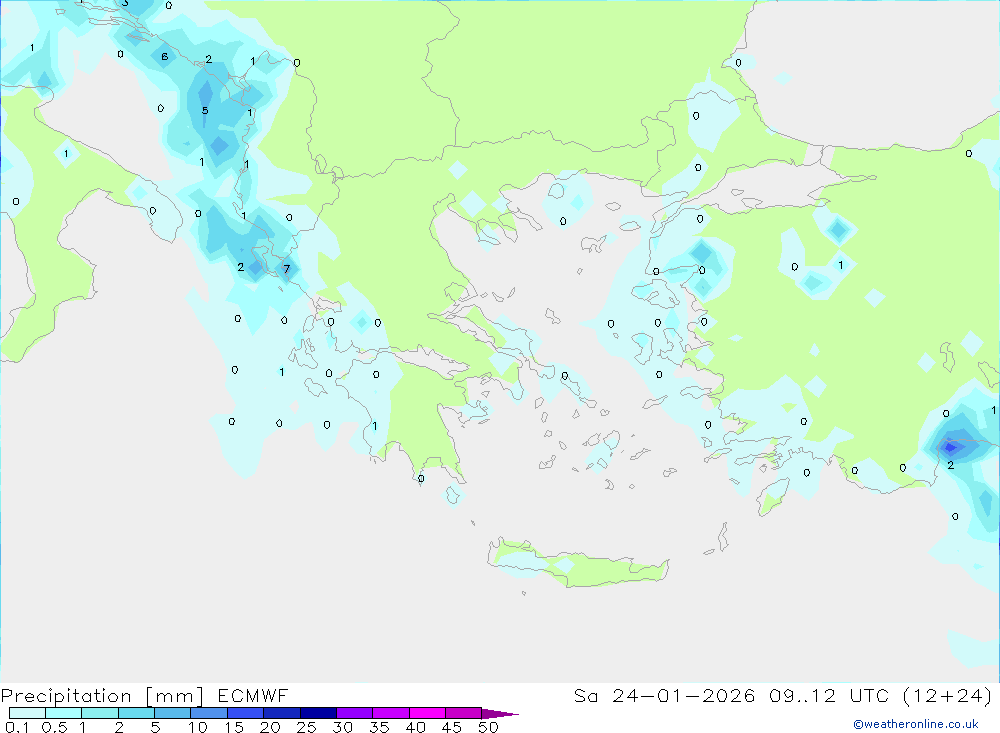Click the lightest 0.1–0.5 mm legend swatch
Image resolution: width=1000 pixels, height=733 pixels.
(x=27, y=713)
